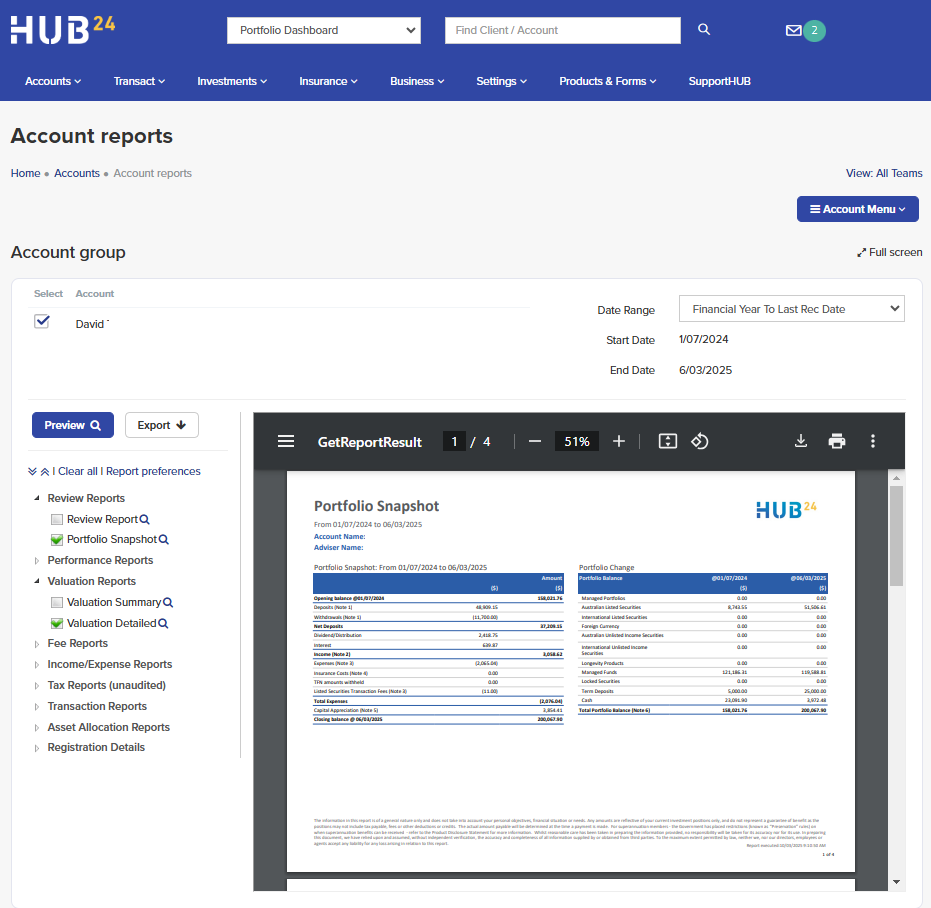
Task: Open the Portfolio Dashboard dropdown
Action: (324, 30)
